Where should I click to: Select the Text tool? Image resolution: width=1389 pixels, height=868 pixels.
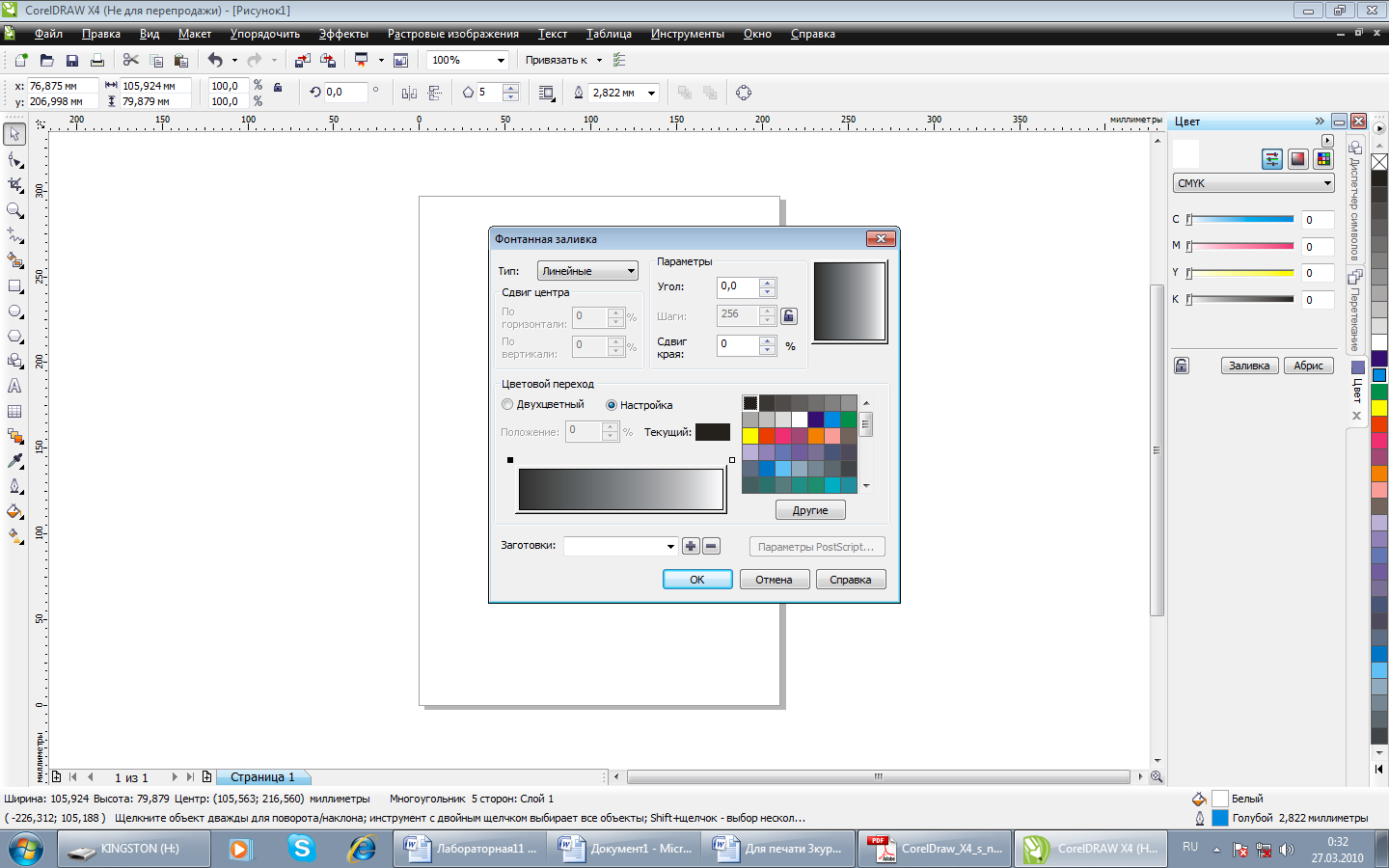14,386
